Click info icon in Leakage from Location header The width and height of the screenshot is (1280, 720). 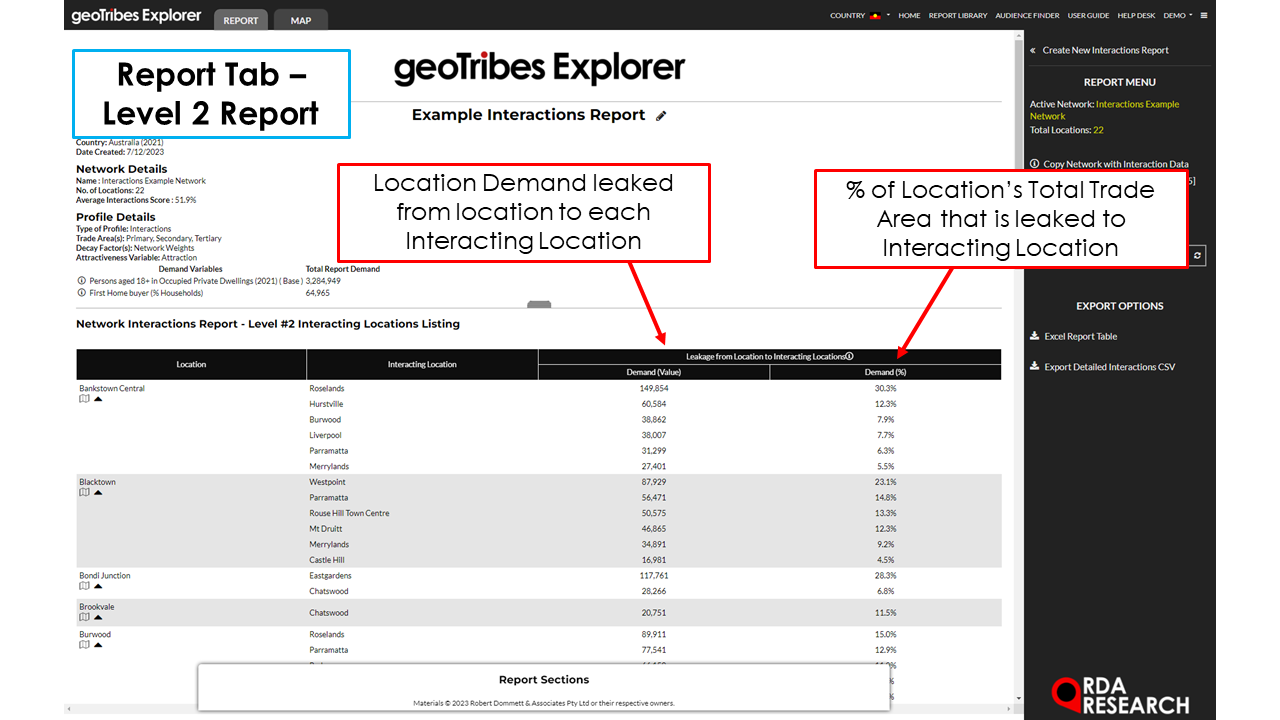click(849, 356)
